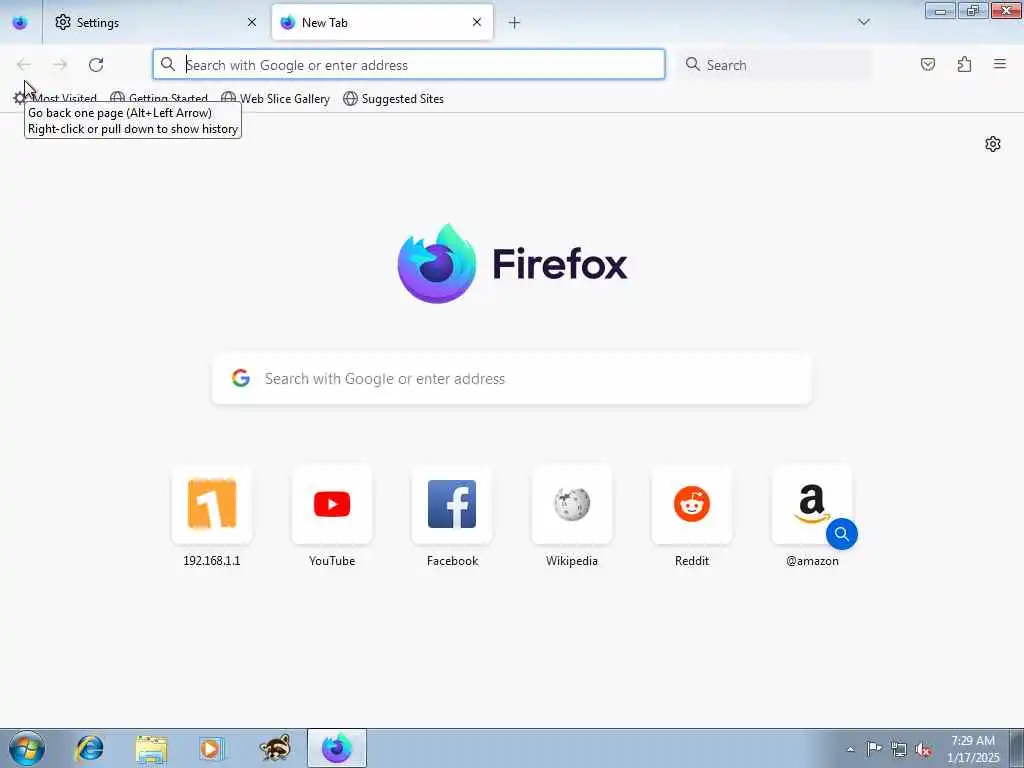The height and width of the screenshot is (768, 1024).
Task: Open Windows Media Player from taskbar
Action: [x=211, y=748]
